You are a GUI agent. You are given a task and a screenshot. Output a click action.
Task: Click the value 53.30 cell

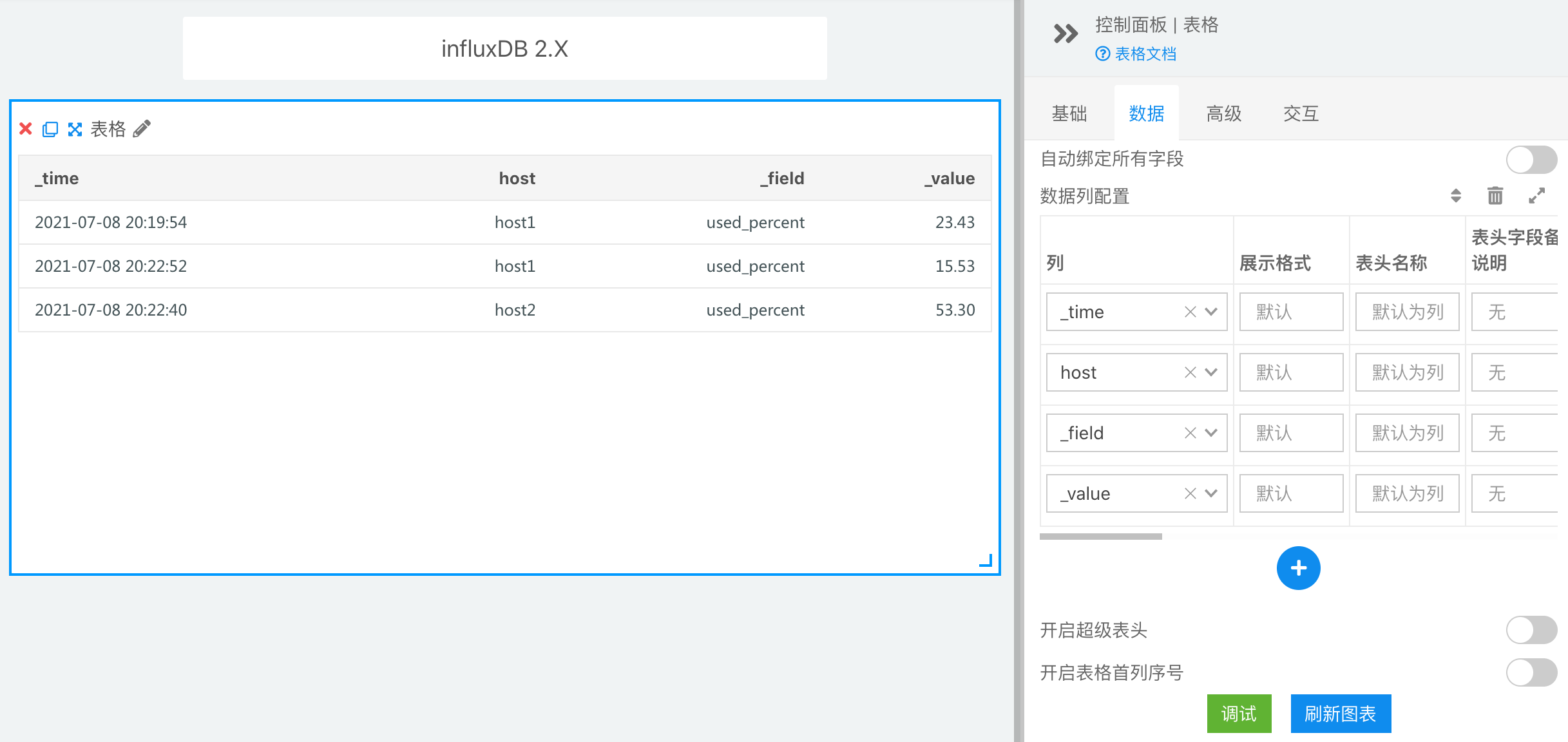coord(955,310)
